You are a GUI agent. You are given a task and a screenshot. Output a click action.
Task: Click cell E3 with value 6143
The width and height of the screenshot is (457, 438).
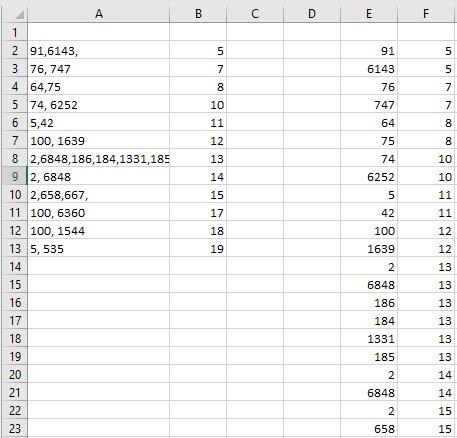pyautogui.click(x=369, y=69)
